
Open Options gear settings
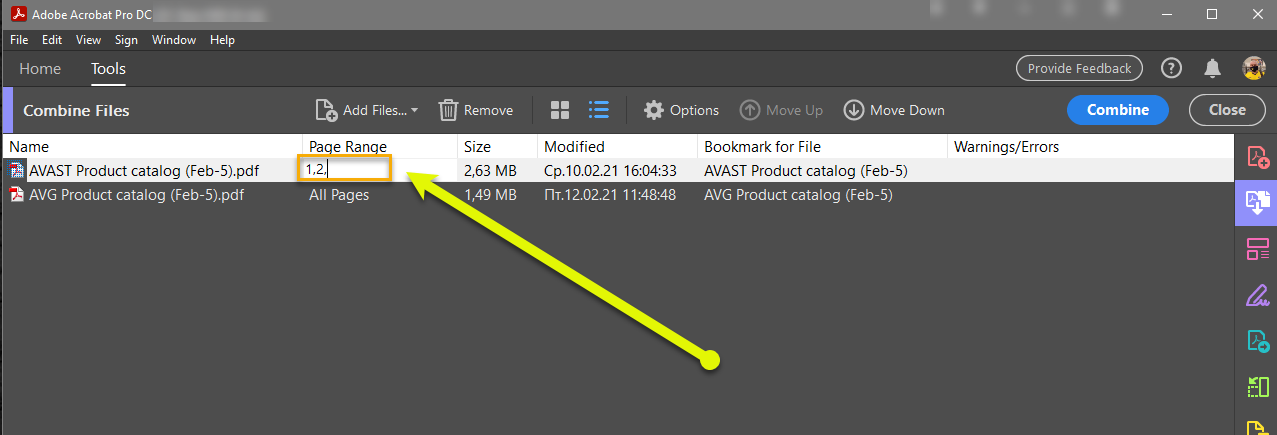tap(654, 110)
